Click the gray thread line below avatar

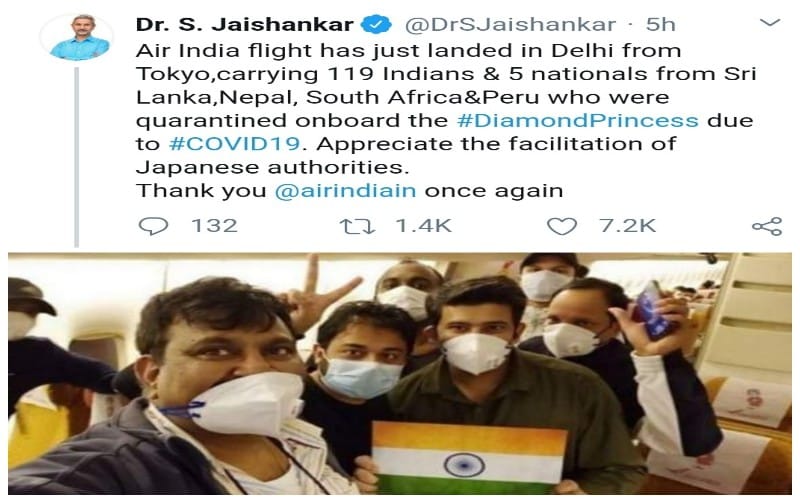click(77, 157)
